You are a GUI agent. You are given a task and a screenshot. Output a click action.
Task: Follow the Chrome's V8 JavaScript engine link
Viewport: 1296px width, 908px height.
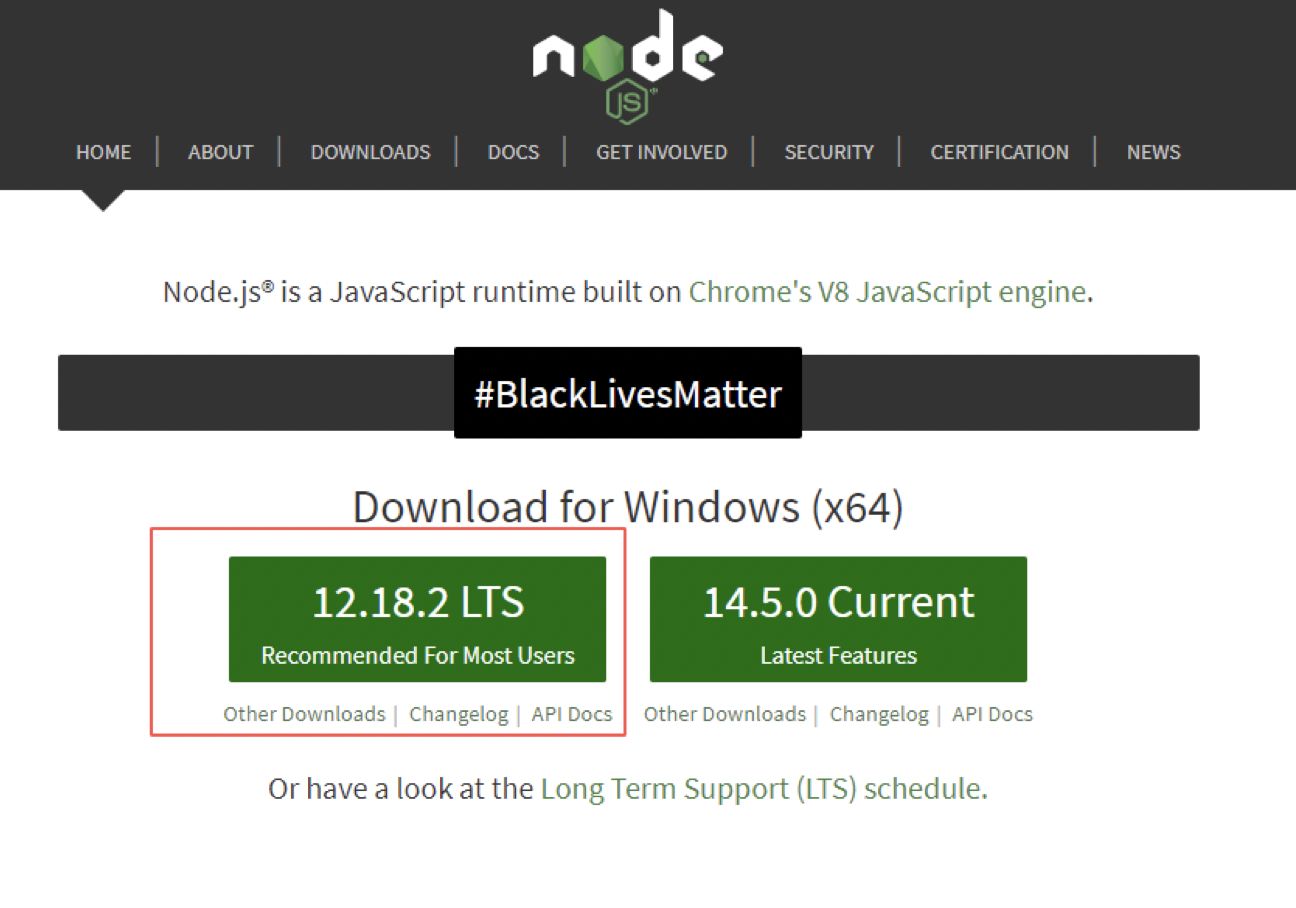pyautogui.click(x=887, y=292)
